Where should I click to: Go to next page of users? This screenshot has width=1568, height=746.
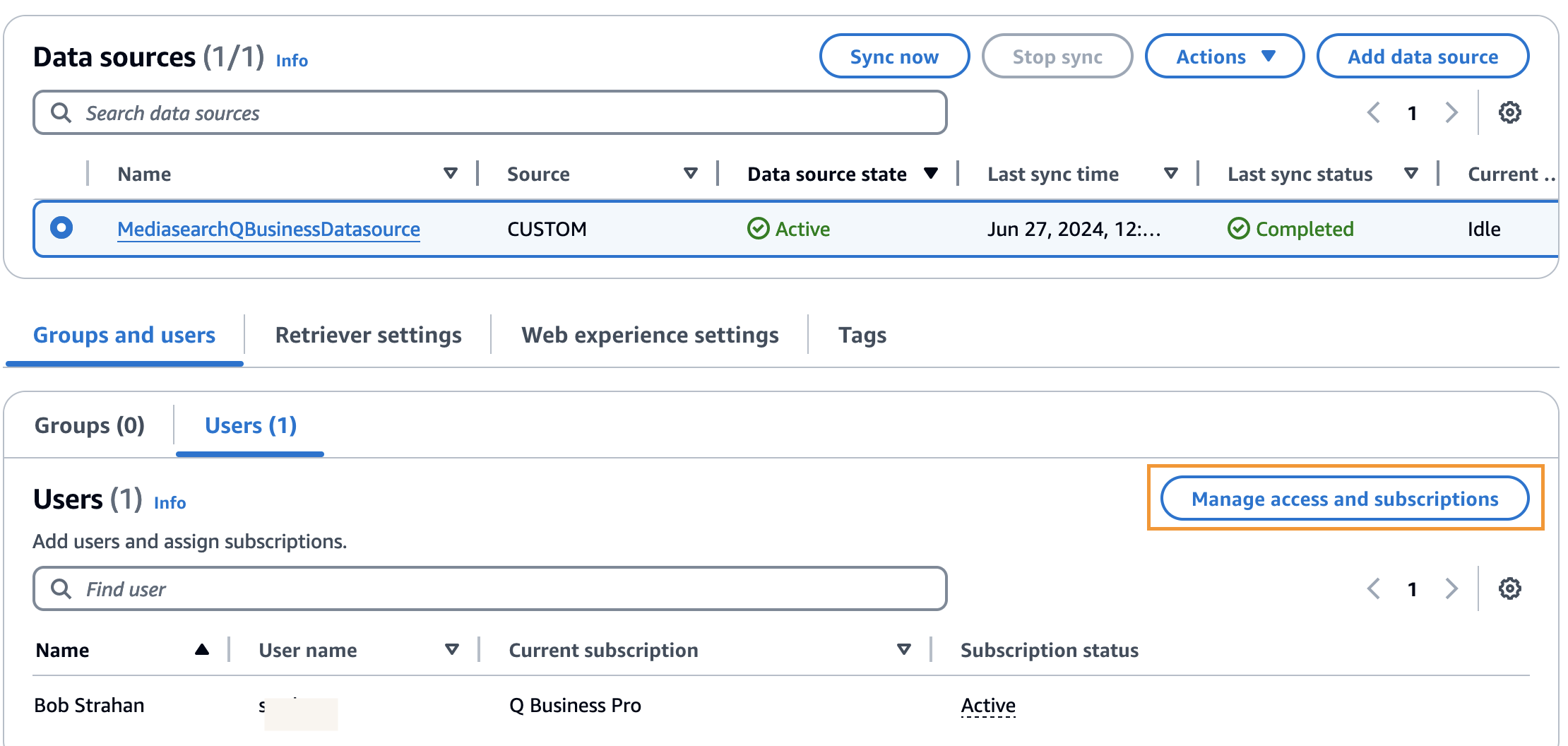pyautogui.click(x=1451, y=588)
